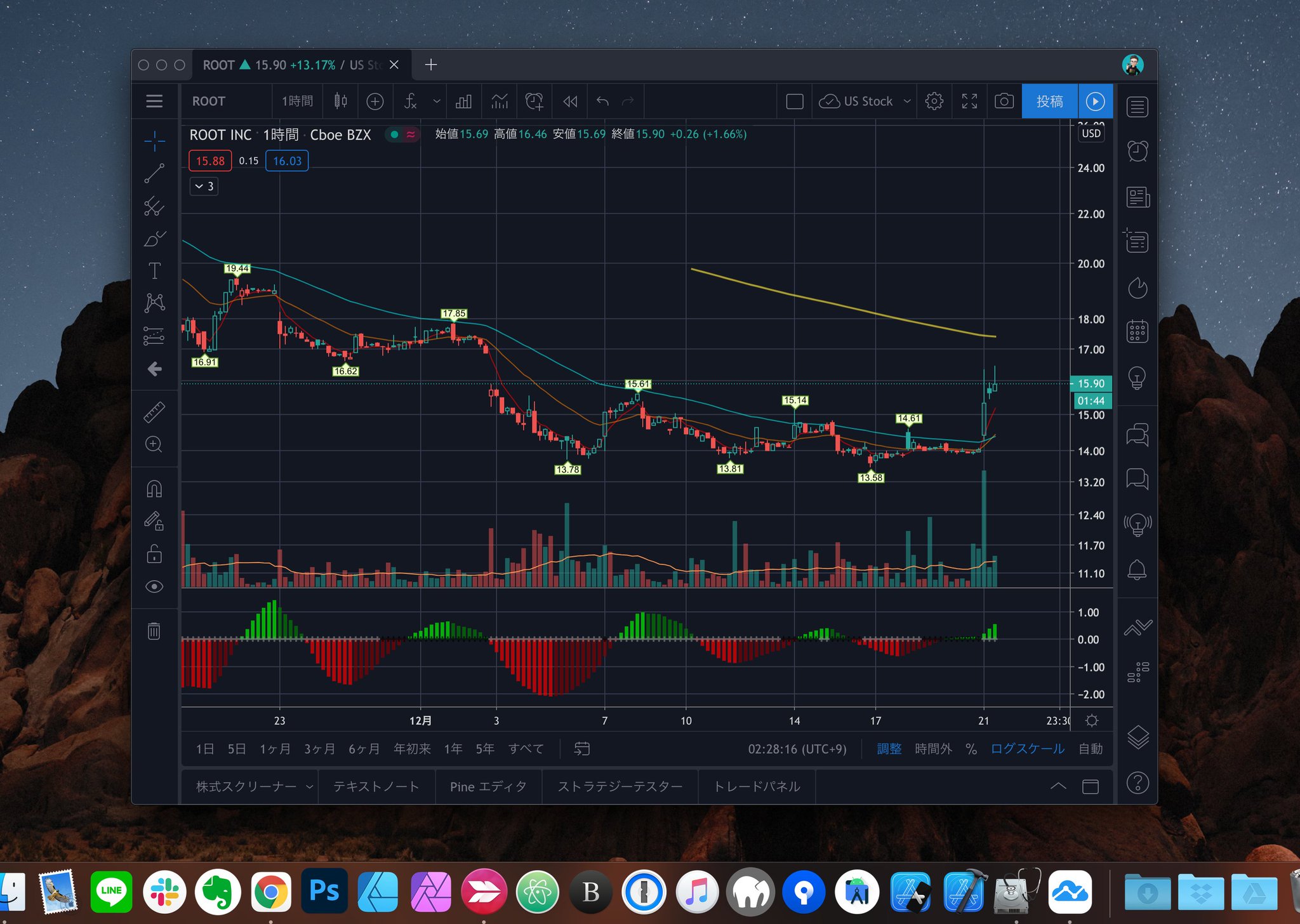Toggle lock all drawing tools

click(x=154, y=554)
